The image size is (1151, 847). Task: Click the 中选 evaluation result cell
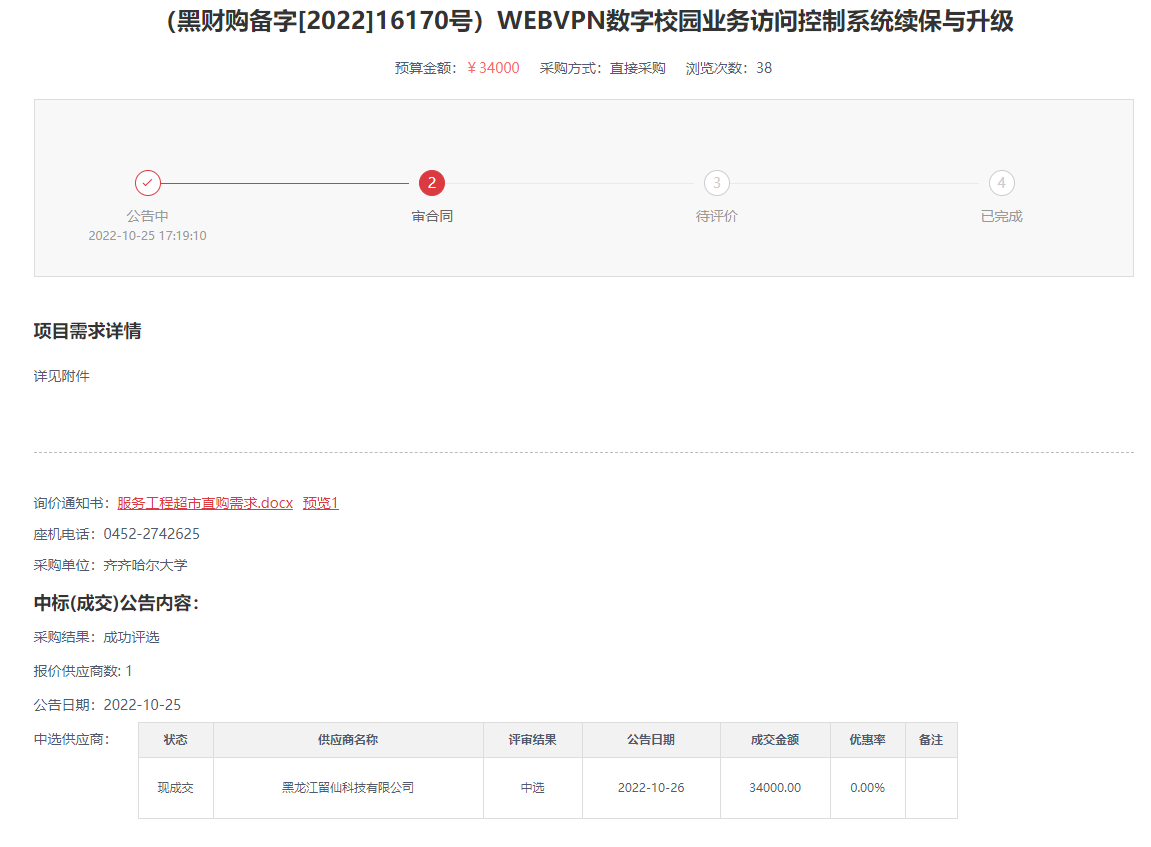tap(532, 787)
